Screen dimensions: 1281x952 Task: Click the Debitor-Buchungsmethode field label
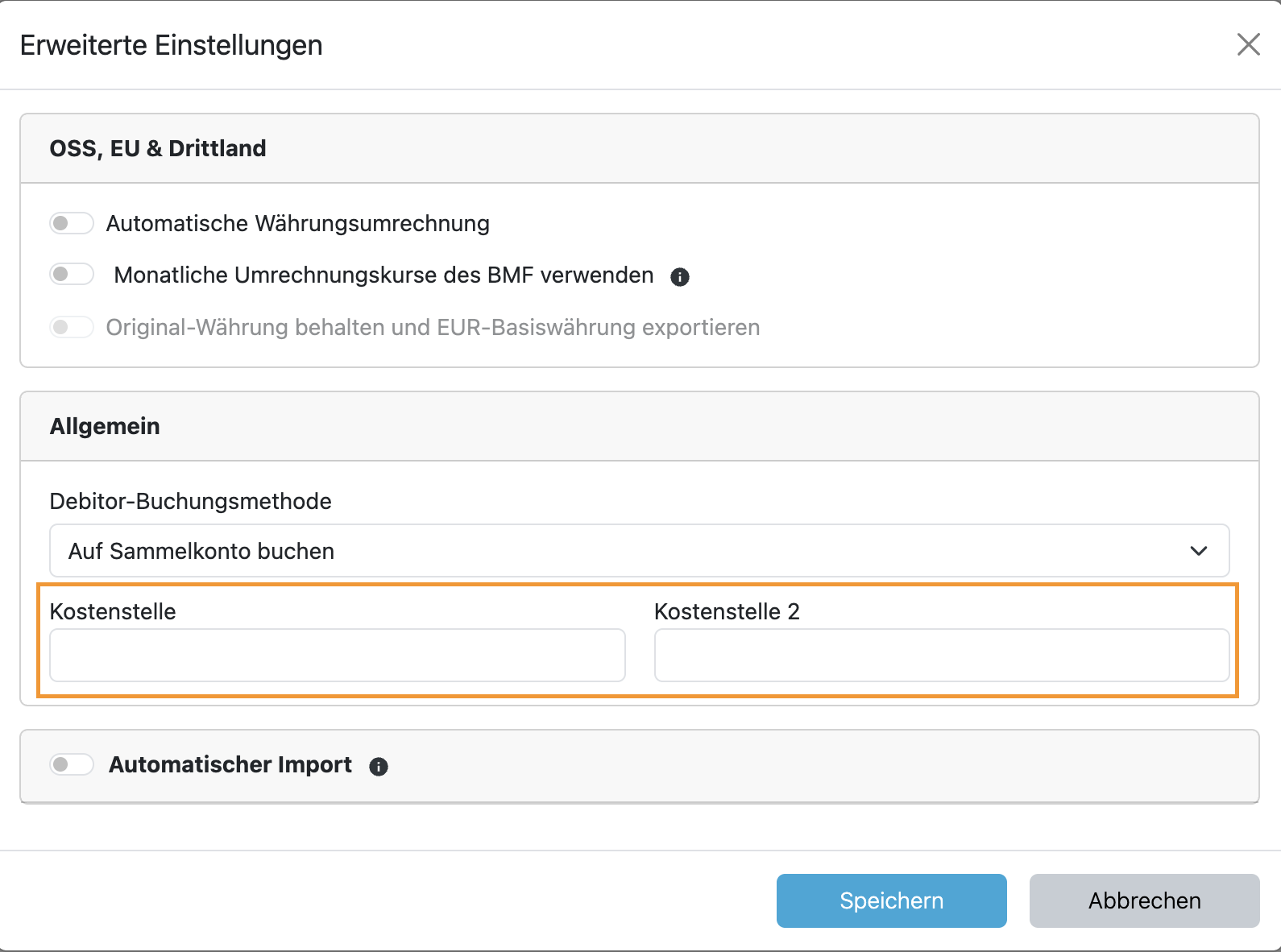click(190, 501)
